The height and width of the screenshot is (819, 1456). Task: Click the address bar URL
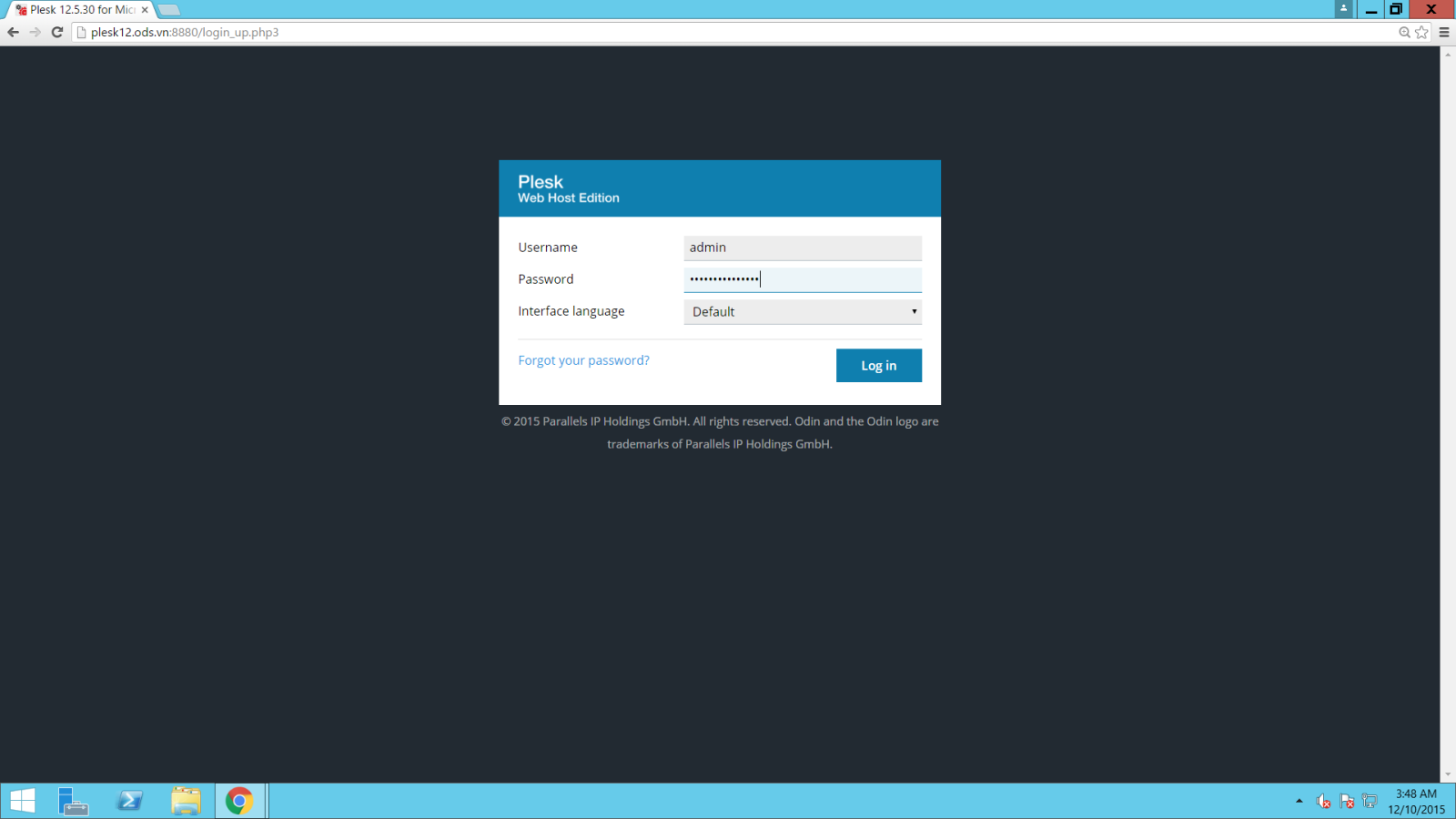tap(185, 32)
